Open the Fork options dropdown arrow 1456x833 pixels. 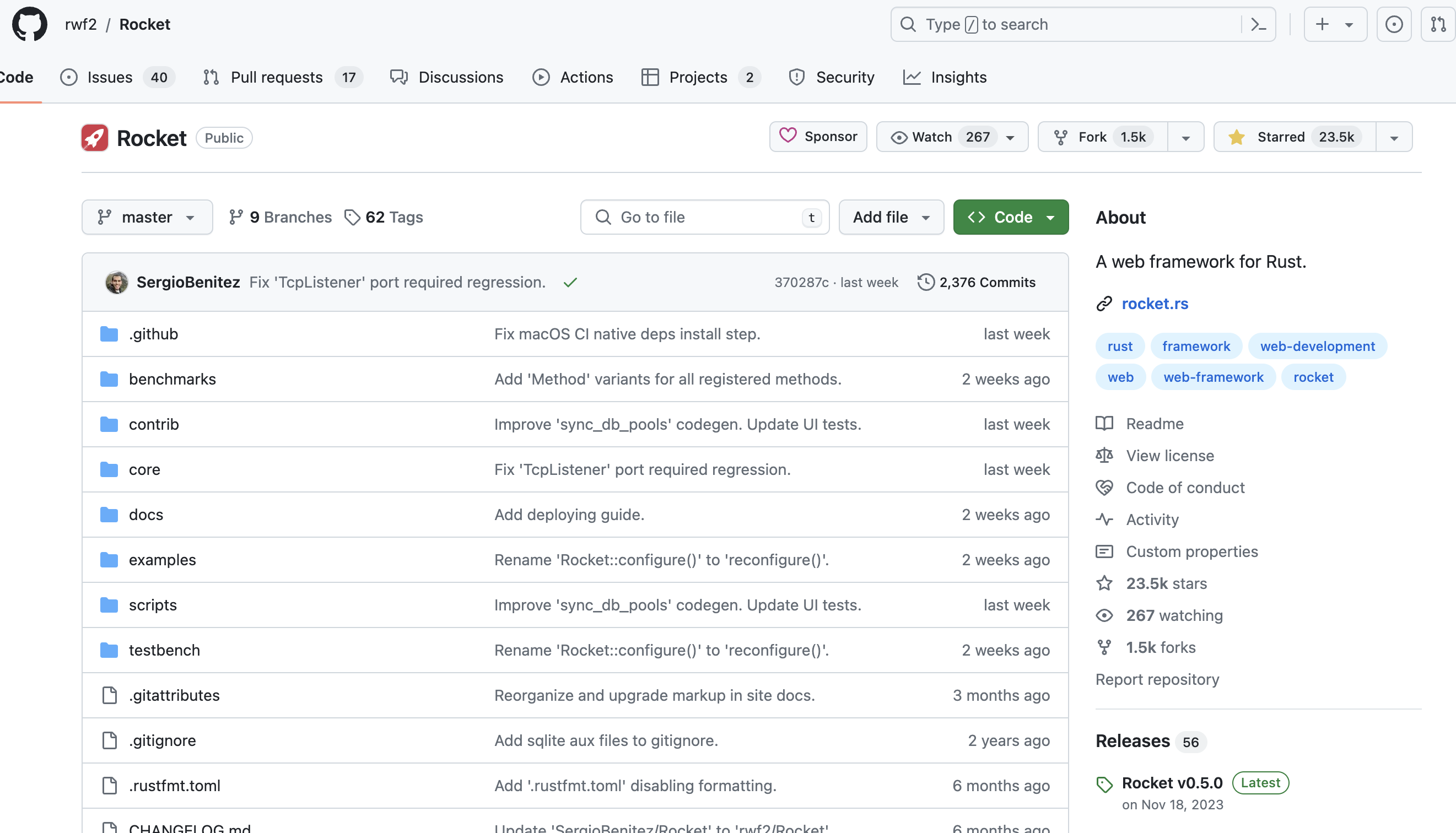pos(1185,137)
